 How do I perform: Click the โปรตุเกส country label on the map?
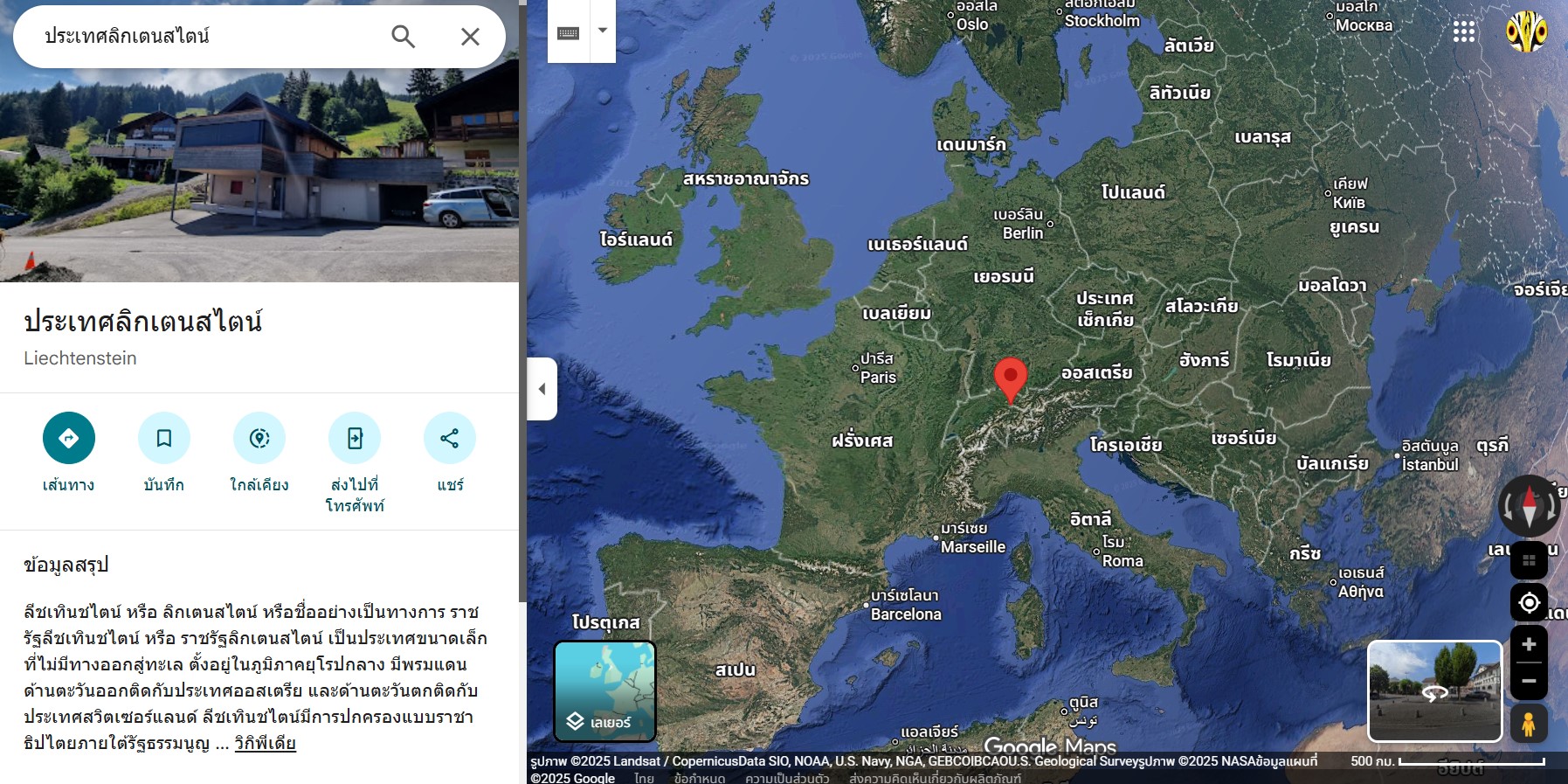[606, 622]
